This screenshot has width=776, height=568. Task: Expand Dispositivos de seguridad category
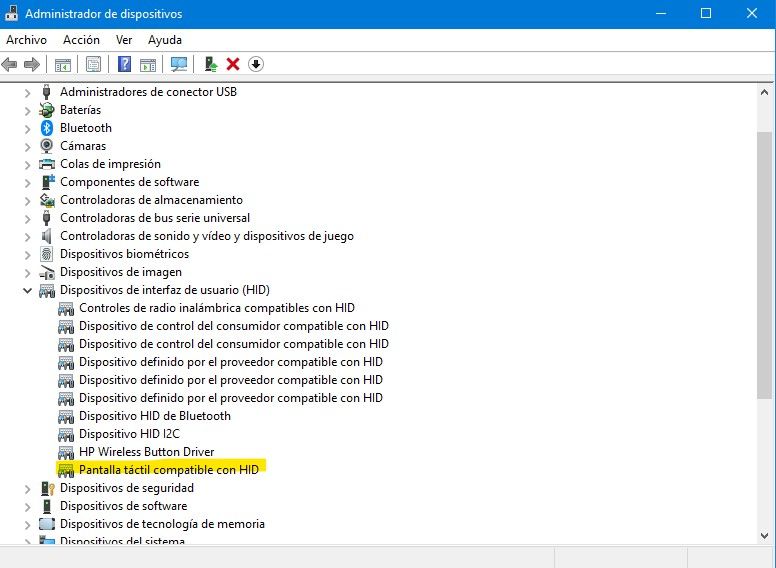click(28, 488)
